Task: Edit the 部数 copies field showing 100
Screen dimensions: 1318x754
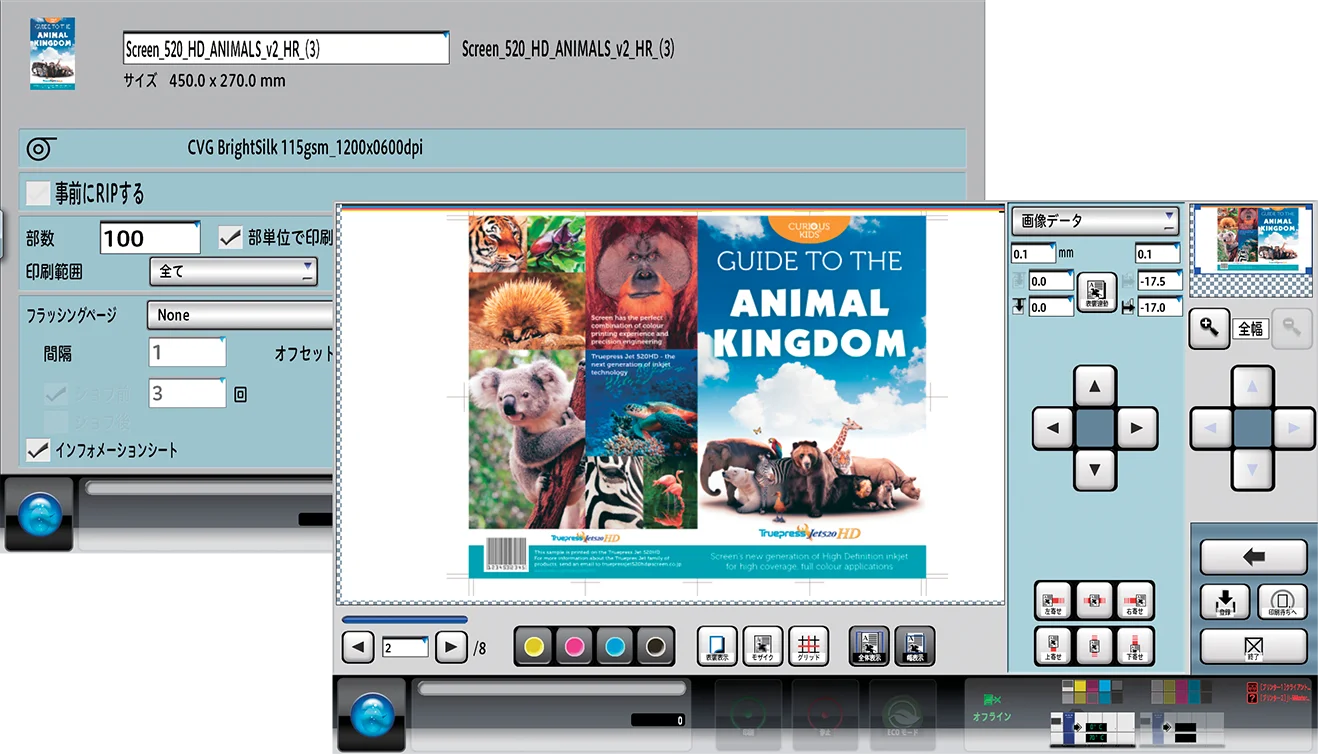Action: tap(150, 238)
